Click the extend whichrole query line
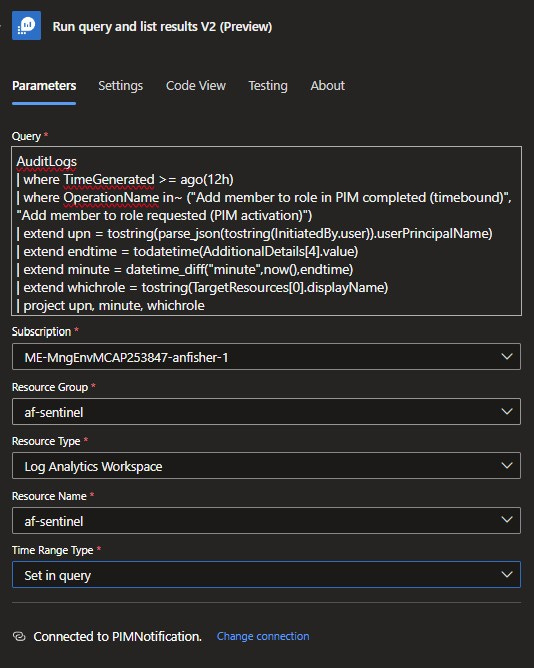 point(202,288)
